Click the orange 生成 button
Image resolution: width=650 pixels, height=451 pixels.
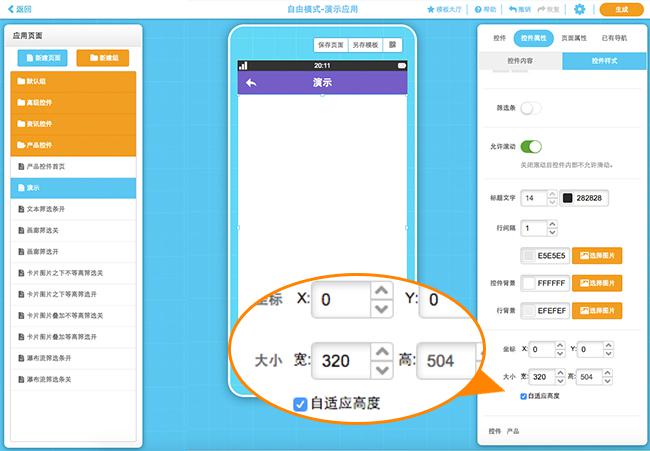pos(621,9)
